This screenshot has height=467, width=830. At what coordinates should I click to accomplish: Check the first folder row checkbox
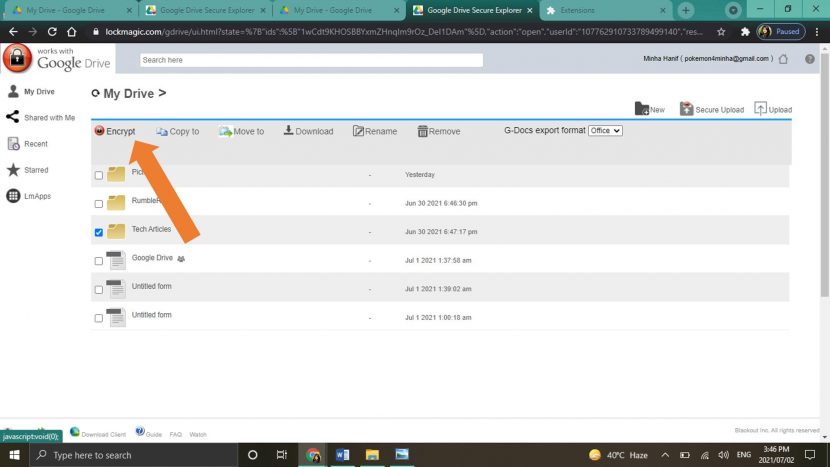pyautogui.click(x=98, y=175)
